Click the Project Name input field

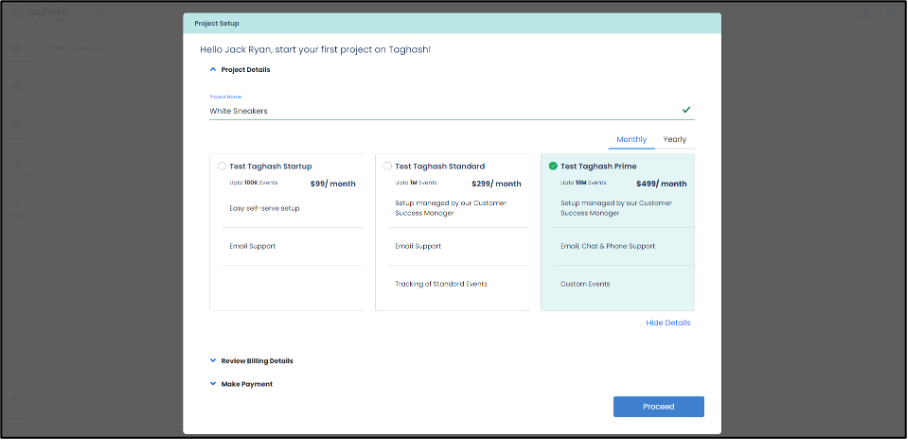tap(452, 111)
